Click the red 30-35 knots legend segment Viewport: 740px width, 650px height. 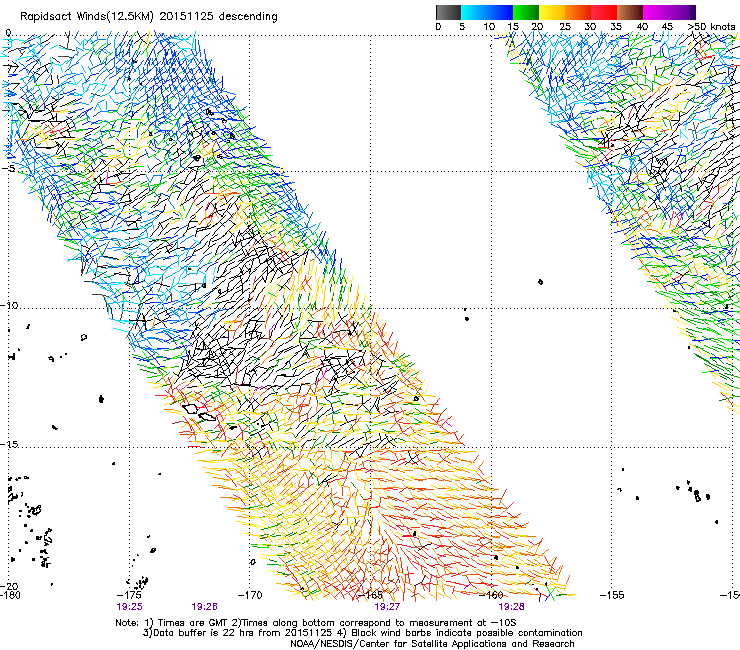[604, 12]
